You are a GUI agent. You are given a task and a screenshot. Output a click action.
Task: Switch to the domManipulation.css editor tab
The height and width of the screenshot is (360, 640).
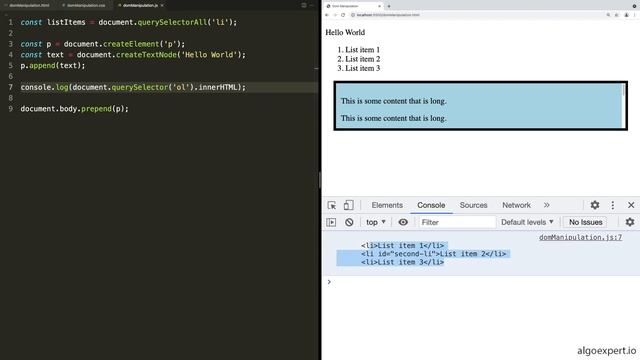point(86,5)
